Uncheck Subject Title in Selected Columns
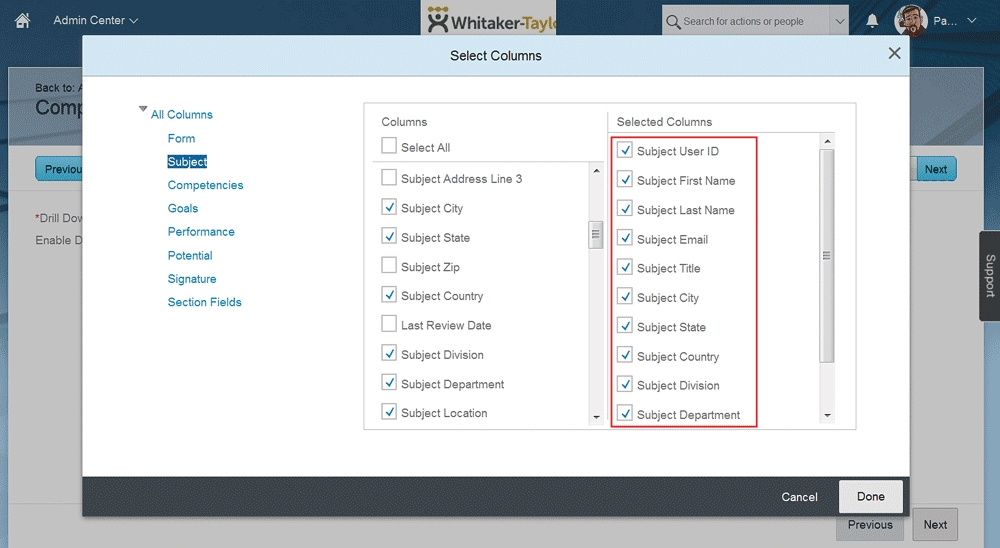Screen dimensions: 1000x548 tap(625, 267)
